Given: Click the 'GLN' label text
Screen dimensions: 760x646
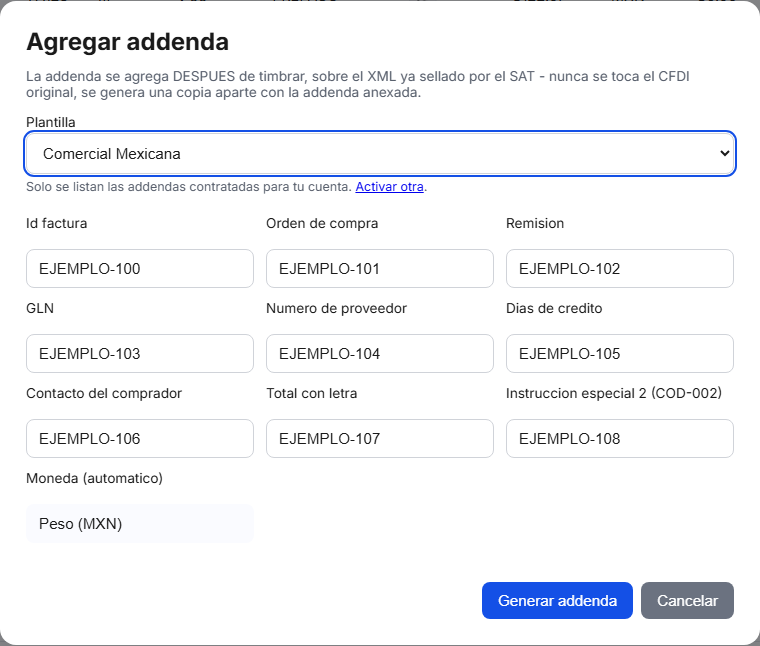Looking at the screenshot, I should pos(40,308).
